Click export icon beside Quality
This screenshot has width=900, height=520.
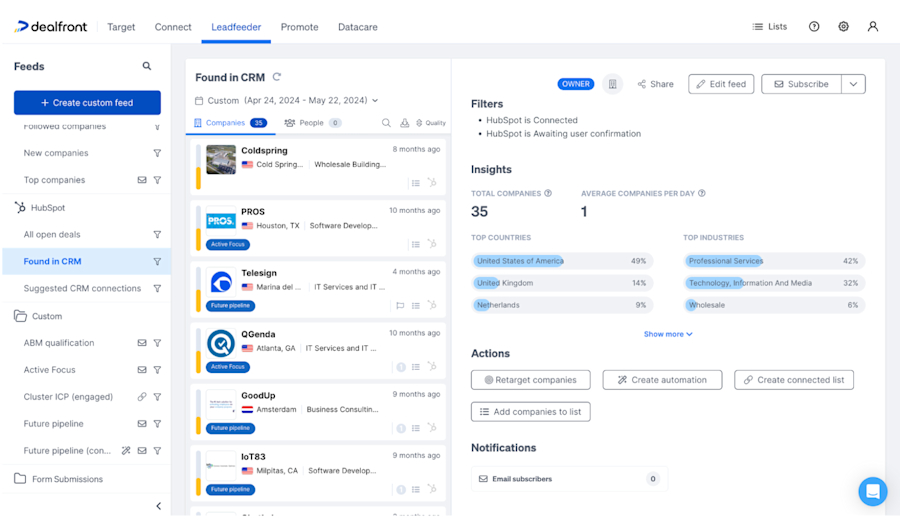click(x=405, y=123)
